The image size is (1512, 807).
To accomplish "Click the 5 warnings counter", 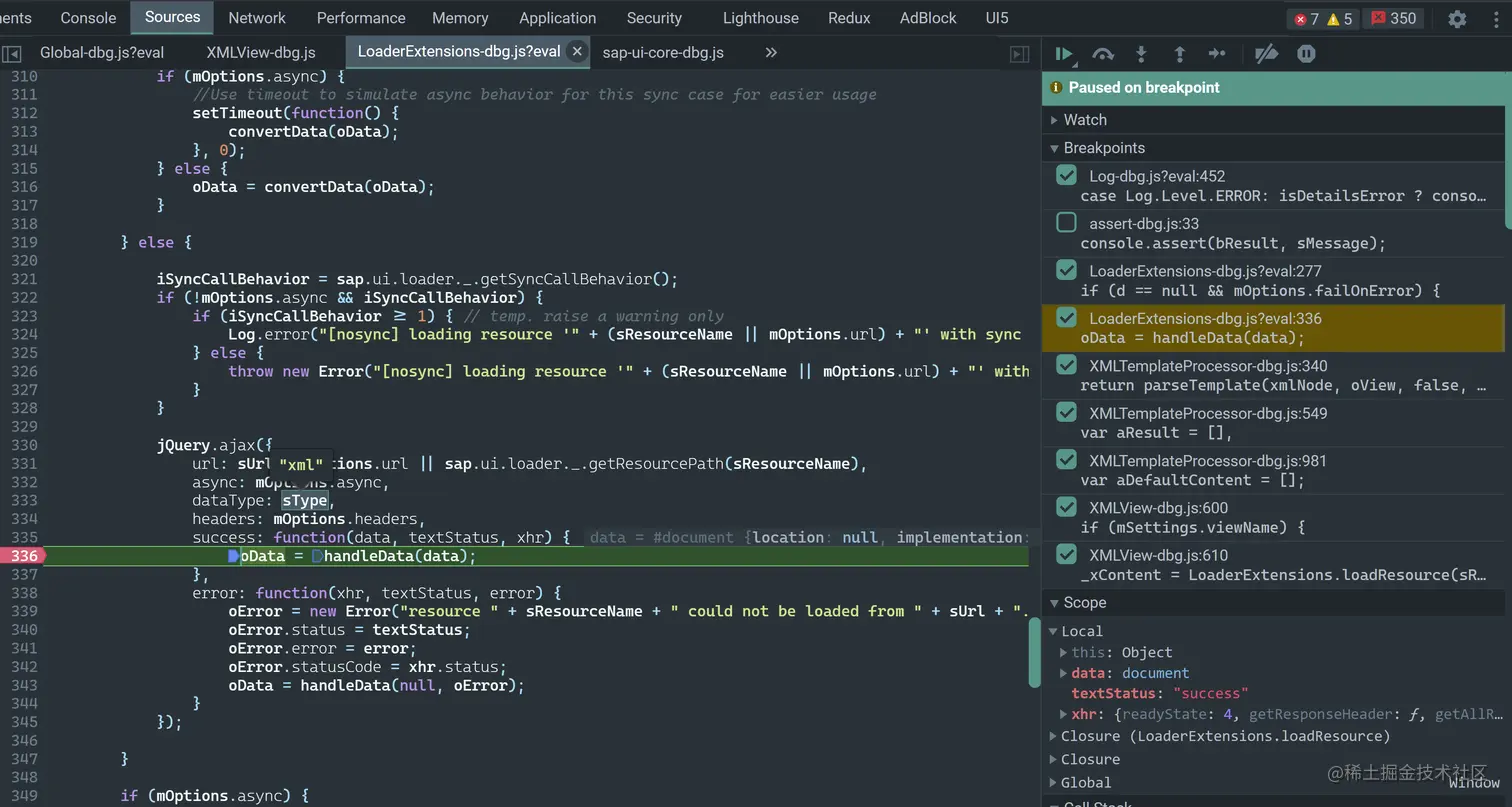I will tap(1340, 18).
